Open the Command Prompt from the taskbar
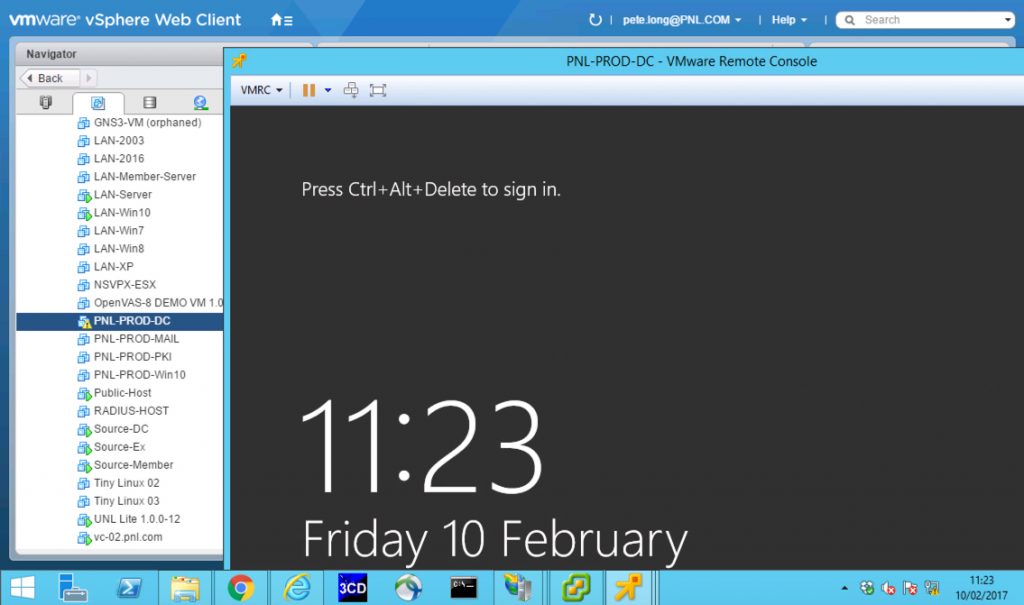Image resolution: width=1024 pixels, height=605 pixels. click(464, 588)
